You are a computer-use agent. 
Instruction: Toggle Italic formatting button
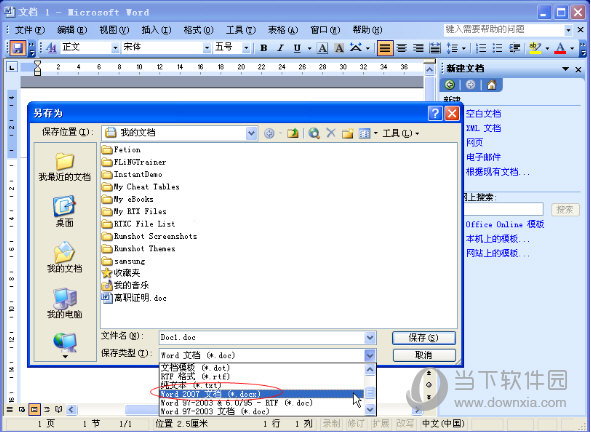click(x=280, y=48)
